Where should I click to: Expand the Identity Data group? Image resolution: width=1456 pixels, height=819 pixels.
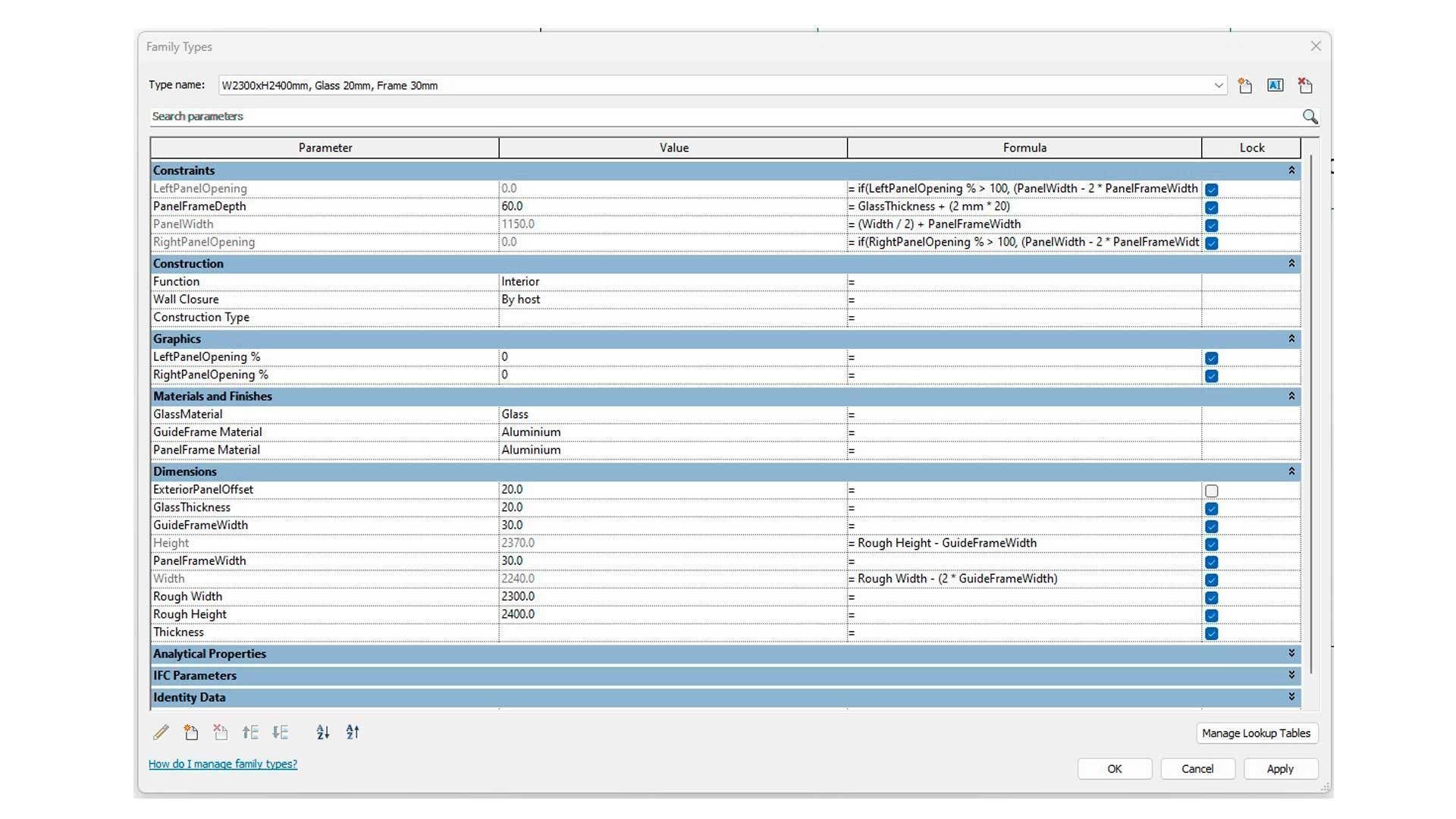1291,697
